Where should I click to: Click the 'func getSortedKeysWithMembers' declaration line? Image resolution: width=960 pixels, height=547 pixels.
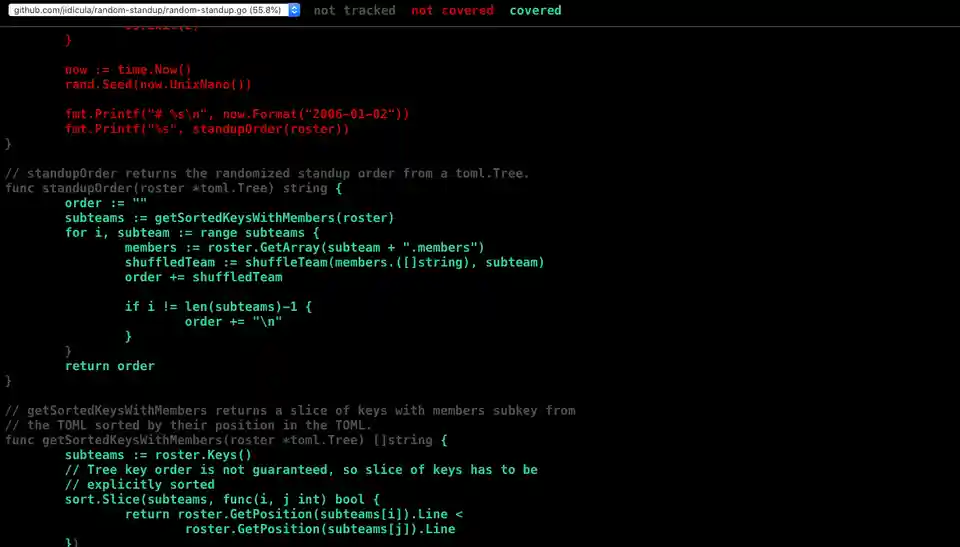coord(226,440)
